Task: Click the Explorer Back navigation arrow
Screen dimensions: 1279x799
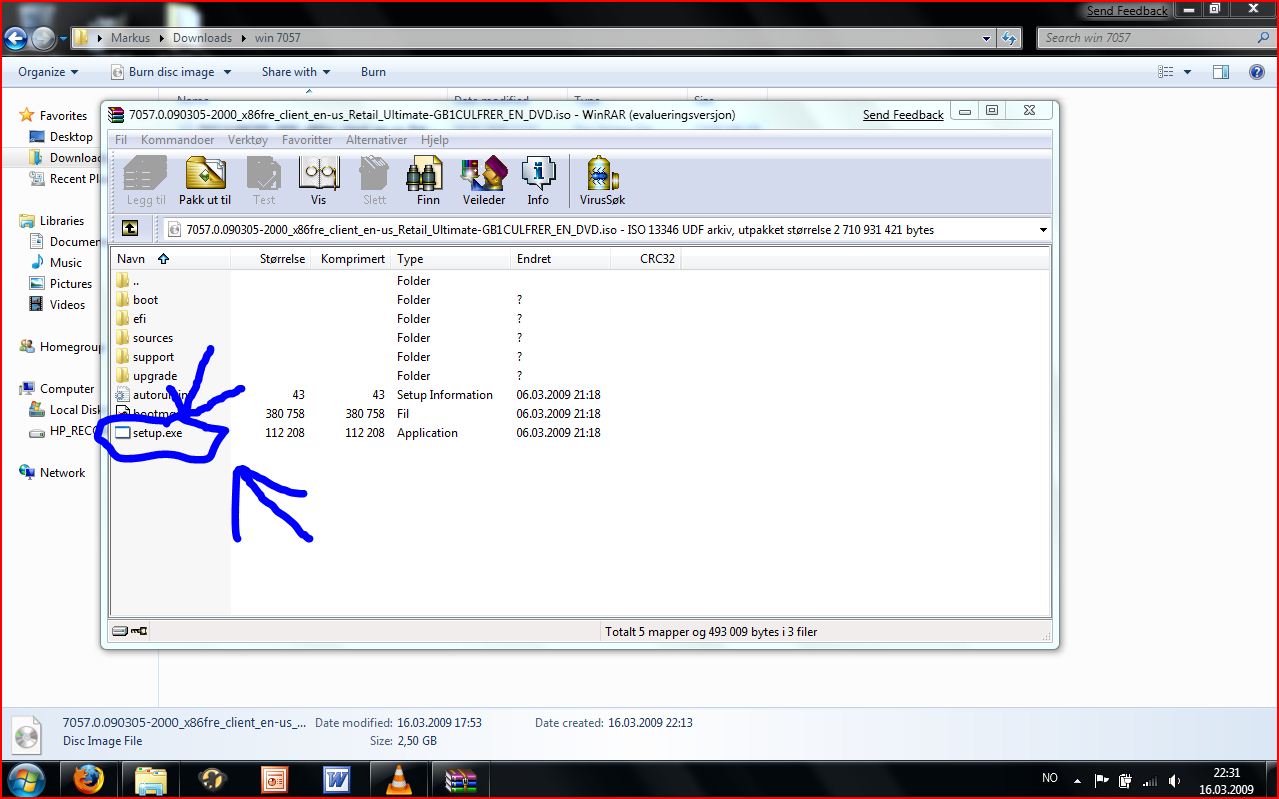Action: [16, 39]
